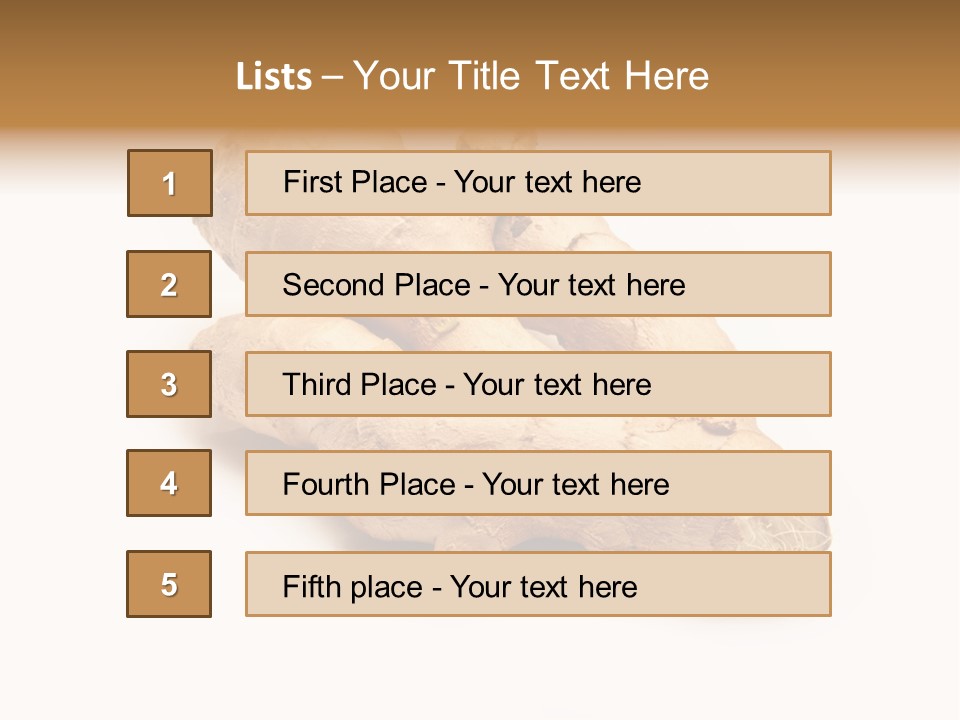The height and width of the screenshot is (720, 960).
Task: Click the number 4 box
Action: 169,483
